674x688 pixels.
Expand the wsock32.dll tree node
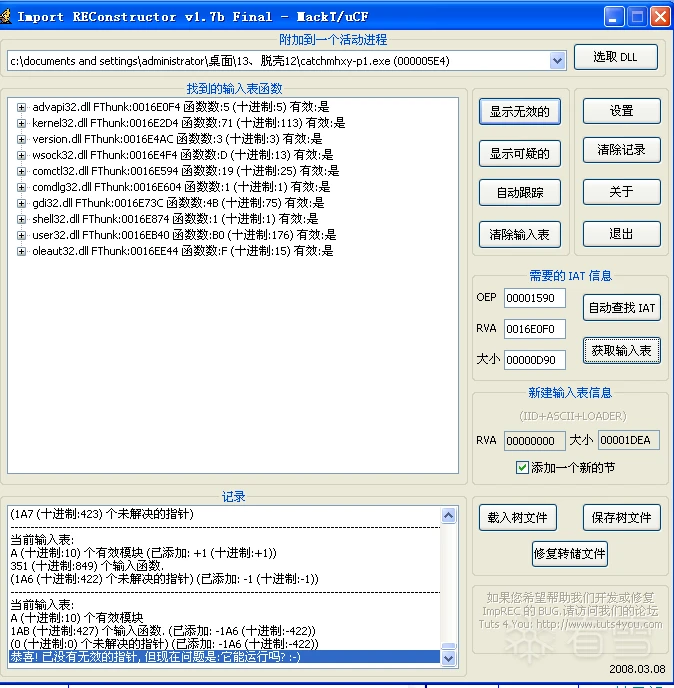tap(21, 155)
